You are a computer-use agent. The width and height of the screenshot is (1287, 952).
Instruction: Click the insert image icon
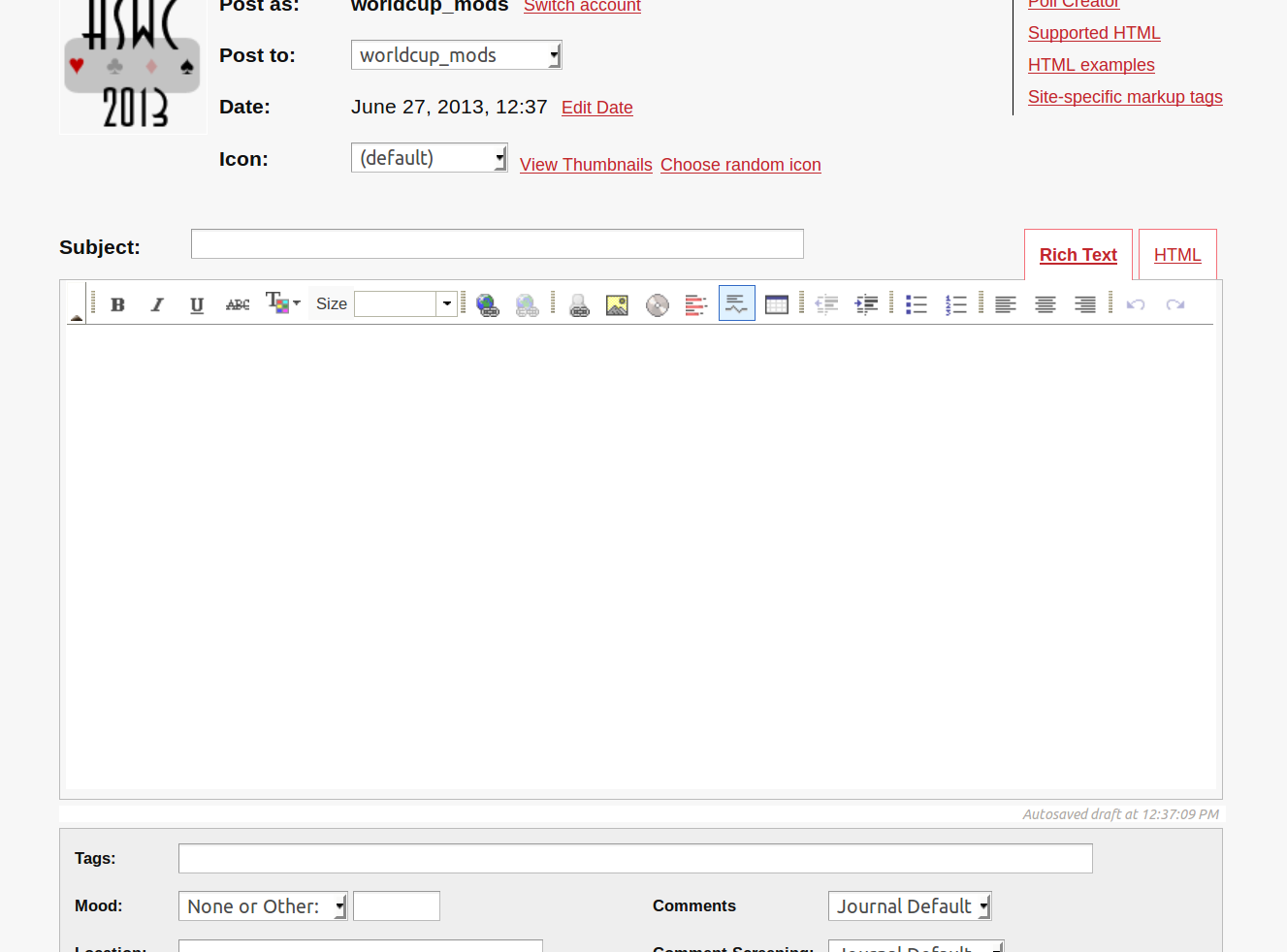pos(617,305)
